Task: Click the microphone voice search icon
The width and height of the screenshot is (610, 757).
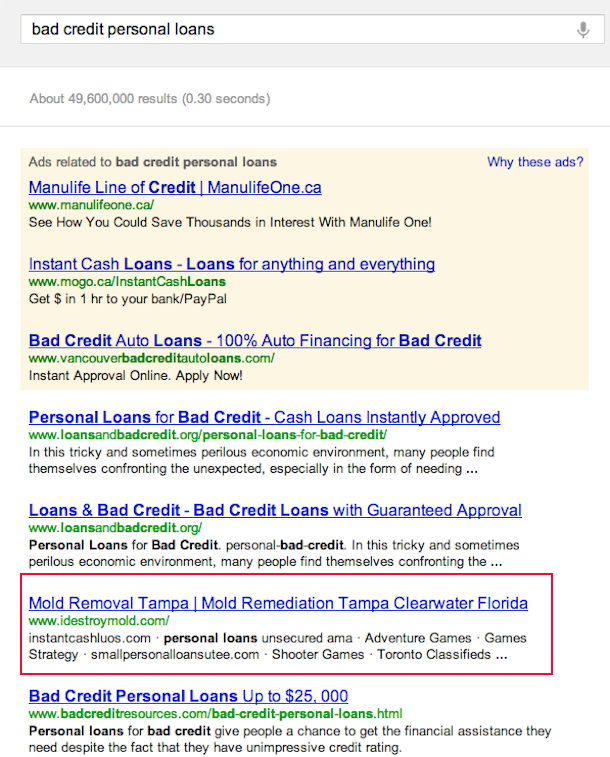Action: (583, 29)
